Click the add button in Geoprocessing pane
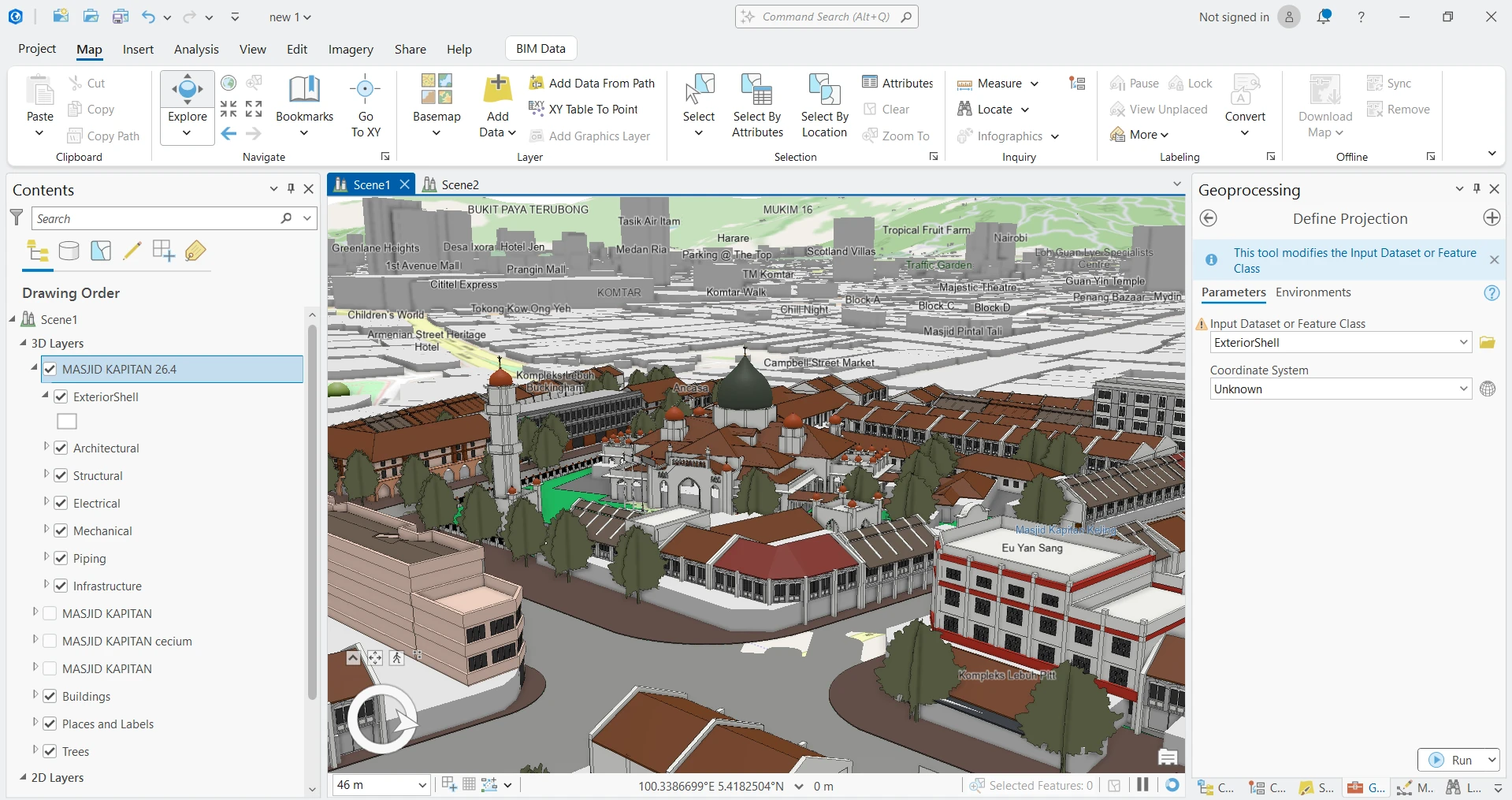 click(x=1492, y=218)
